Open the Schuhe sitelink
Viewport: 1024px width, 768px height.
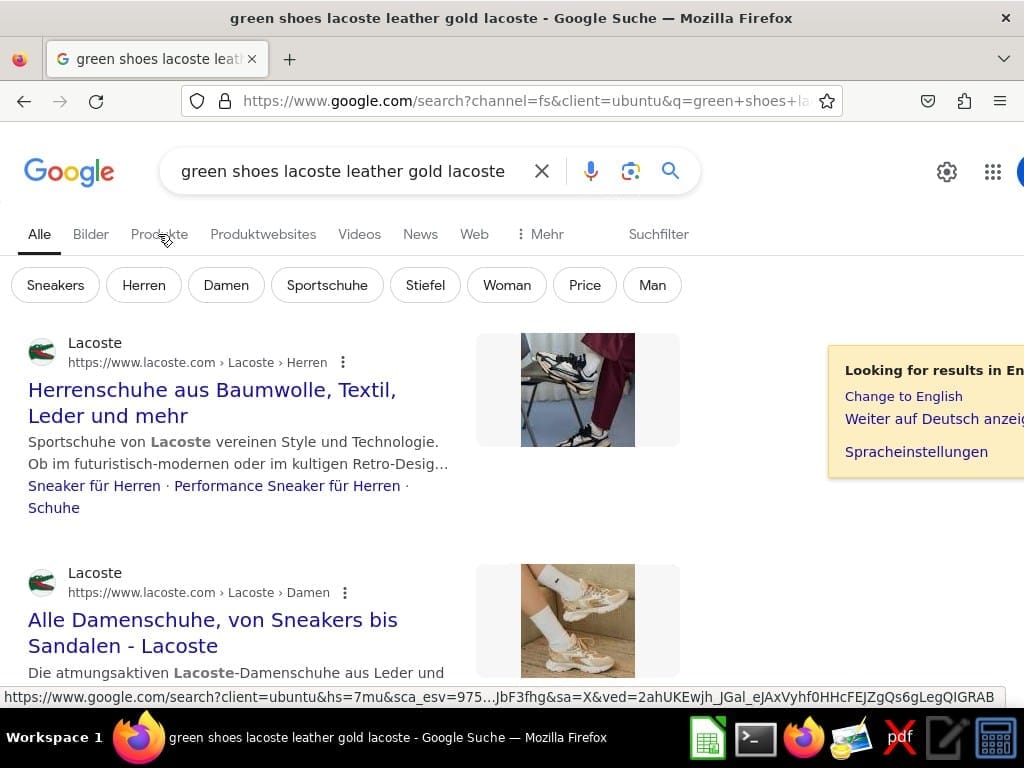tap(54, 508)
